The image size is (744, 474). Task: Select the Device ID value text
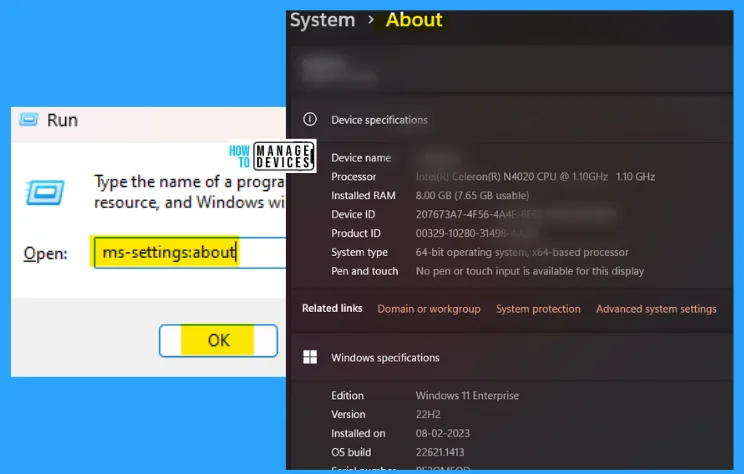click(x=516, y=214)
